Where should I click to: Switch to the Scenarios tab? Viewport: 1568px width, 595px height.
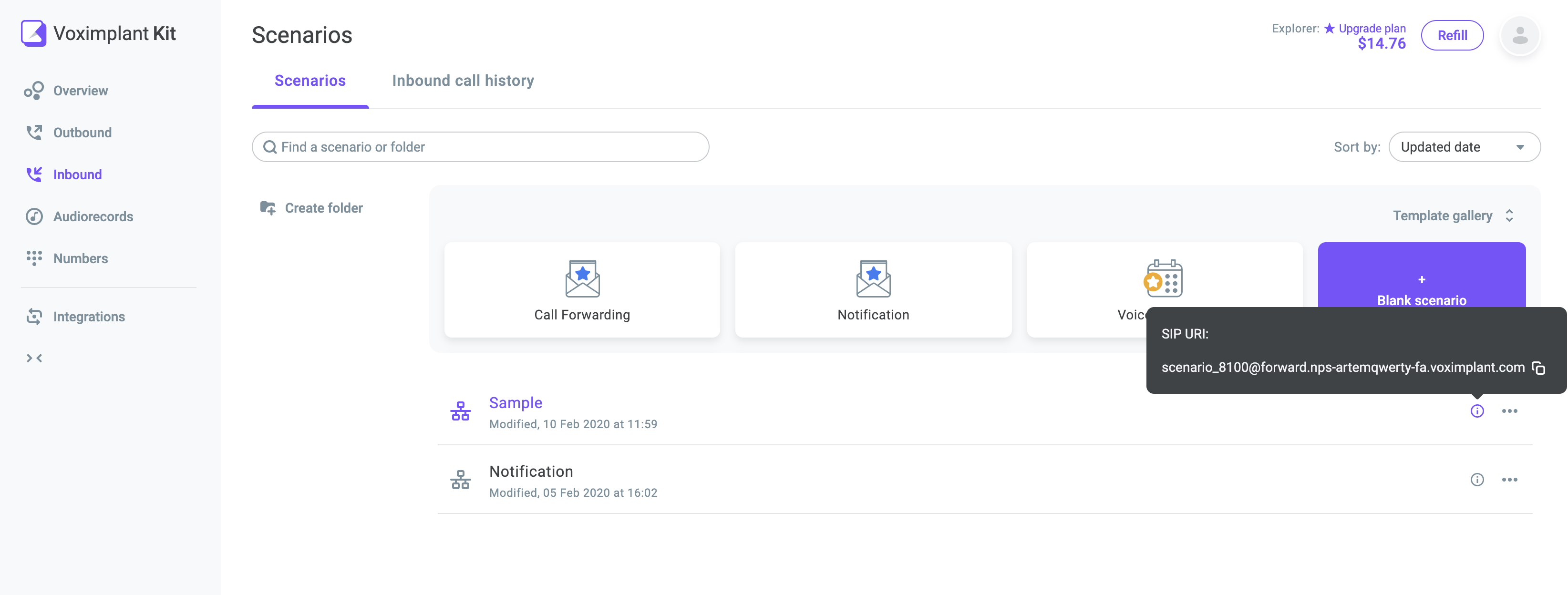(x=310, y=81)
